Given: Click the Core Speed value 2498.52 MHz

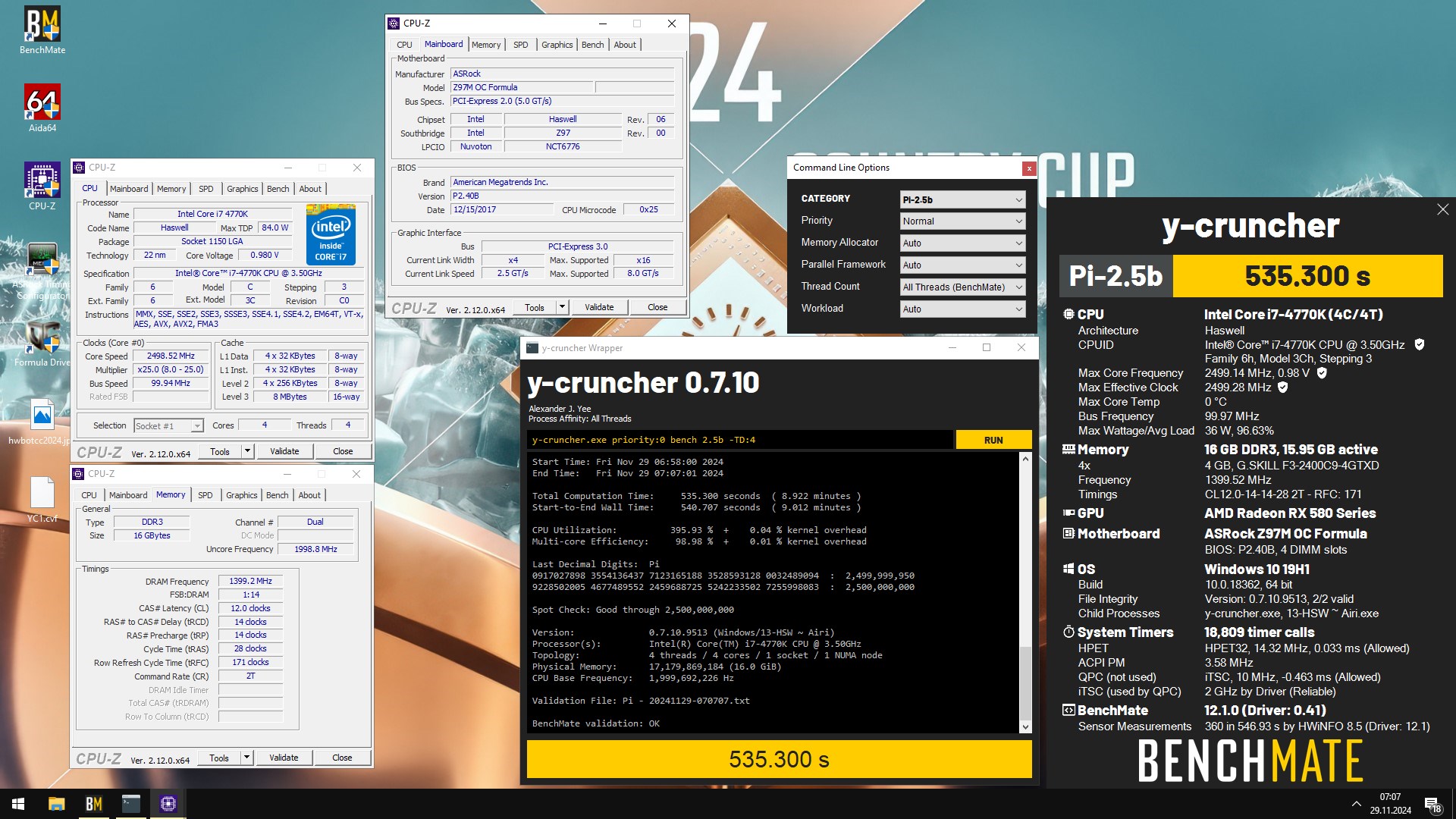Looking at the screenshot, I should point(171,356).
